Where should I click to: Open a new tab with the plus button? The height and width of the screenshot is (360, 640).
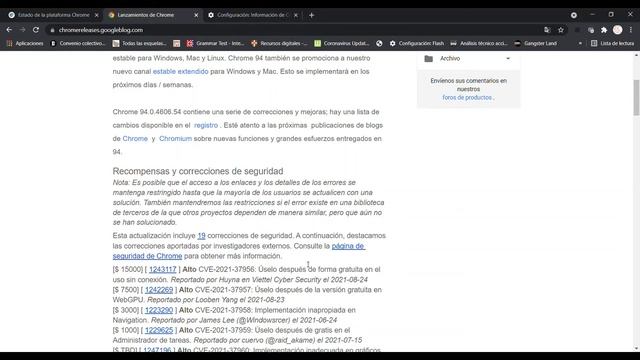coord(311,15)
